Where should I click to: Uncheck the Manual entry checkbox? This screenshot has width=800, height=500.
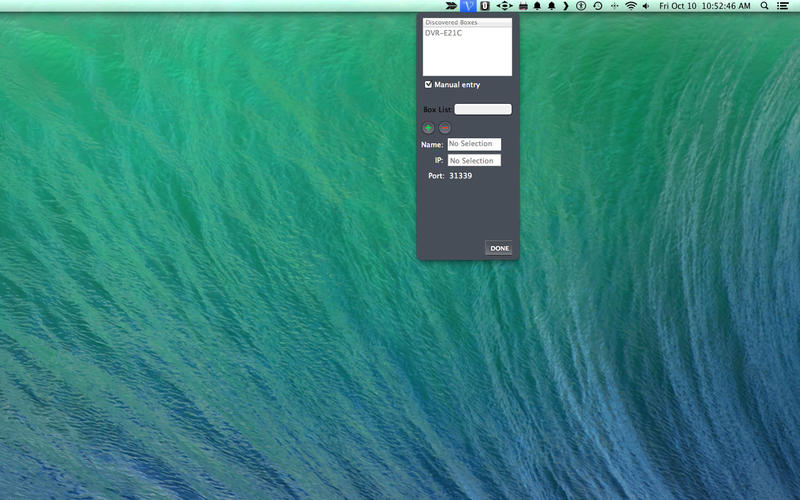[x=429, y=85]
